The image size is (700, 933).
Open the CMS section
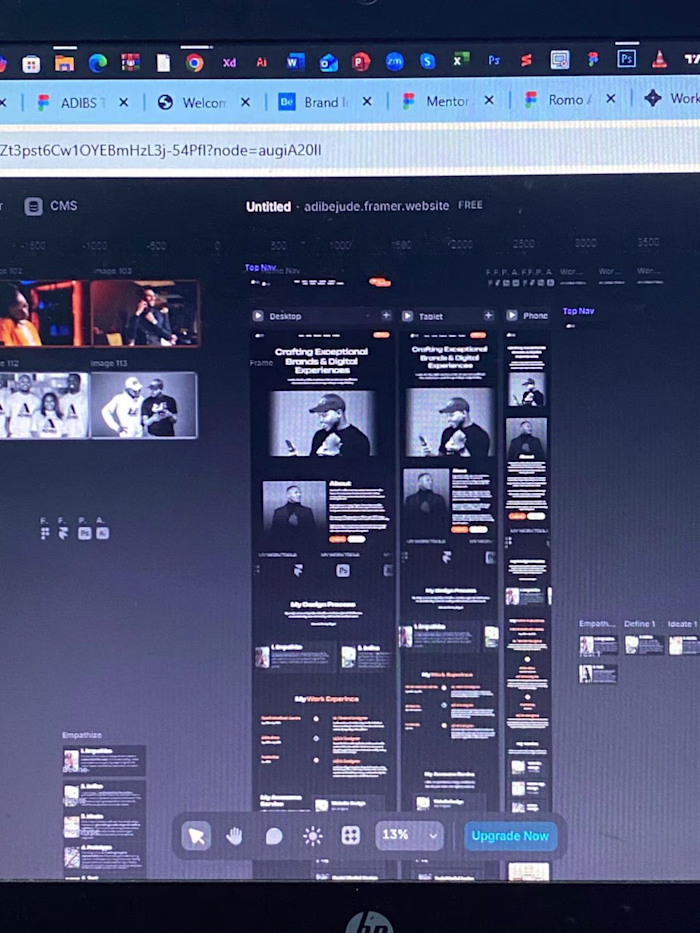[x=51, y=206]
